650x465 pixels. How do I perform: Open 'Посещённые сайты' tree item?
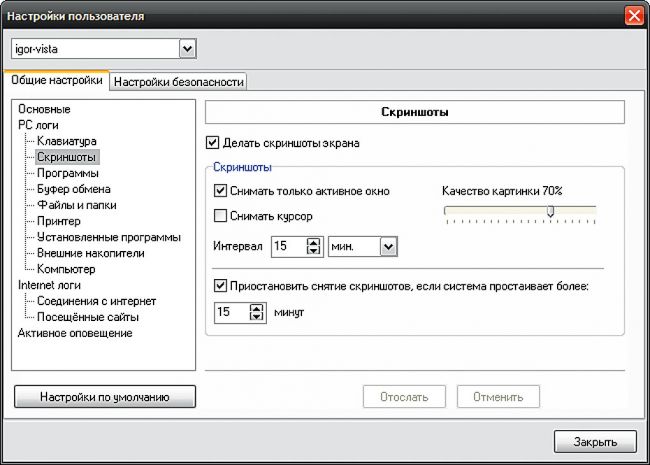point(87,317)
